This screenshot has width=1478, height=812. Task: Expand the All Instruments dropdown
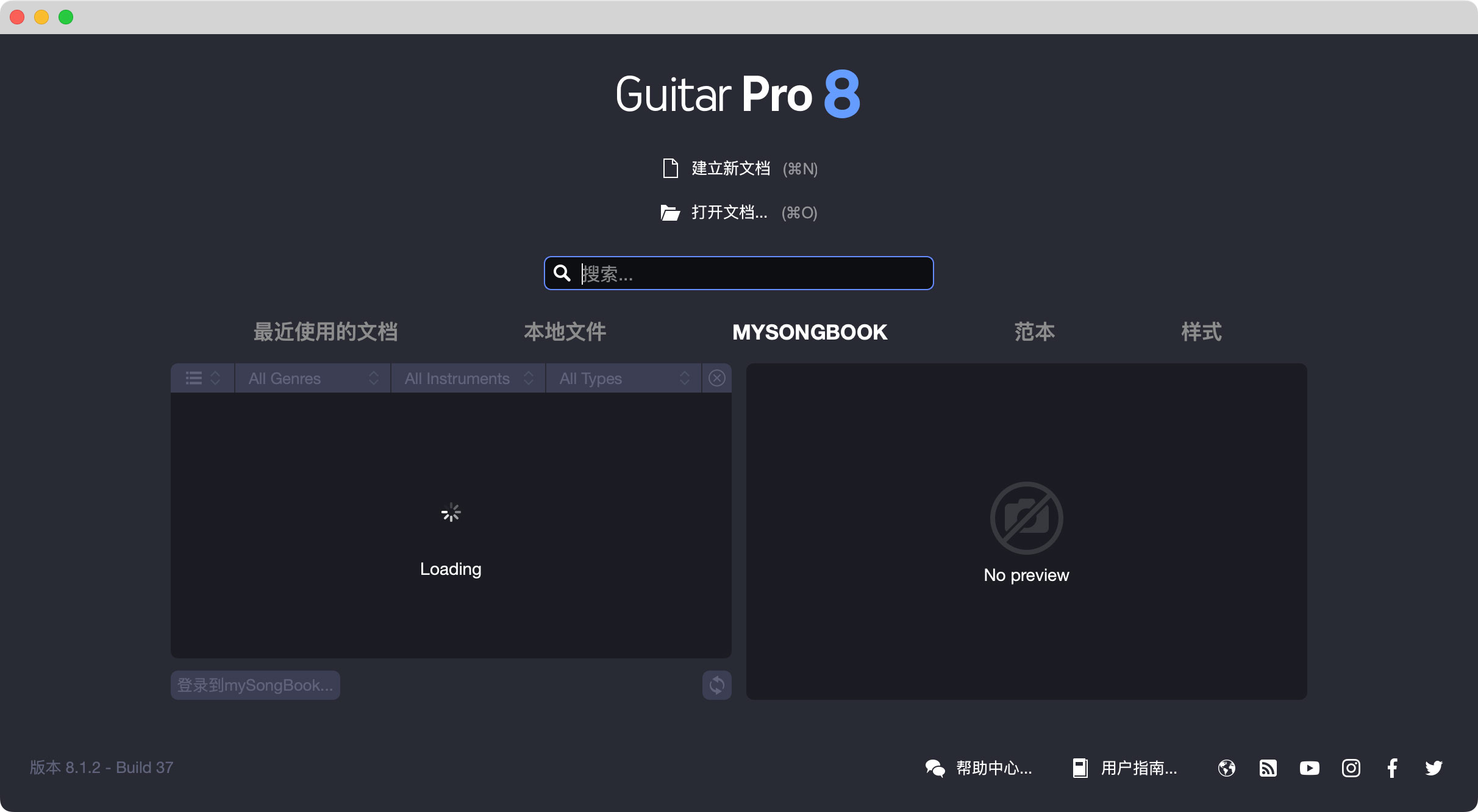[x=468, y=378]
